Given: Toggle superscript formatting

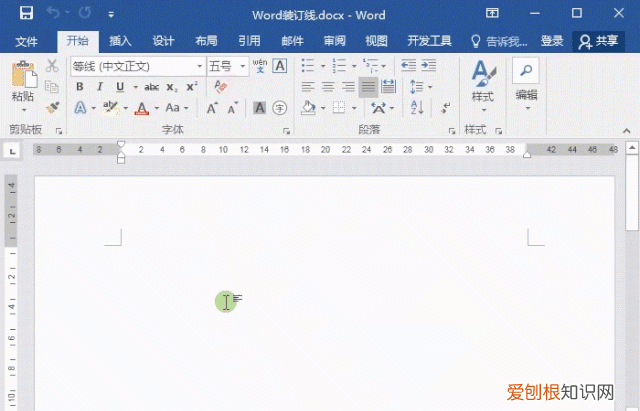Looking at the screenshot, I should coord(192,87).
